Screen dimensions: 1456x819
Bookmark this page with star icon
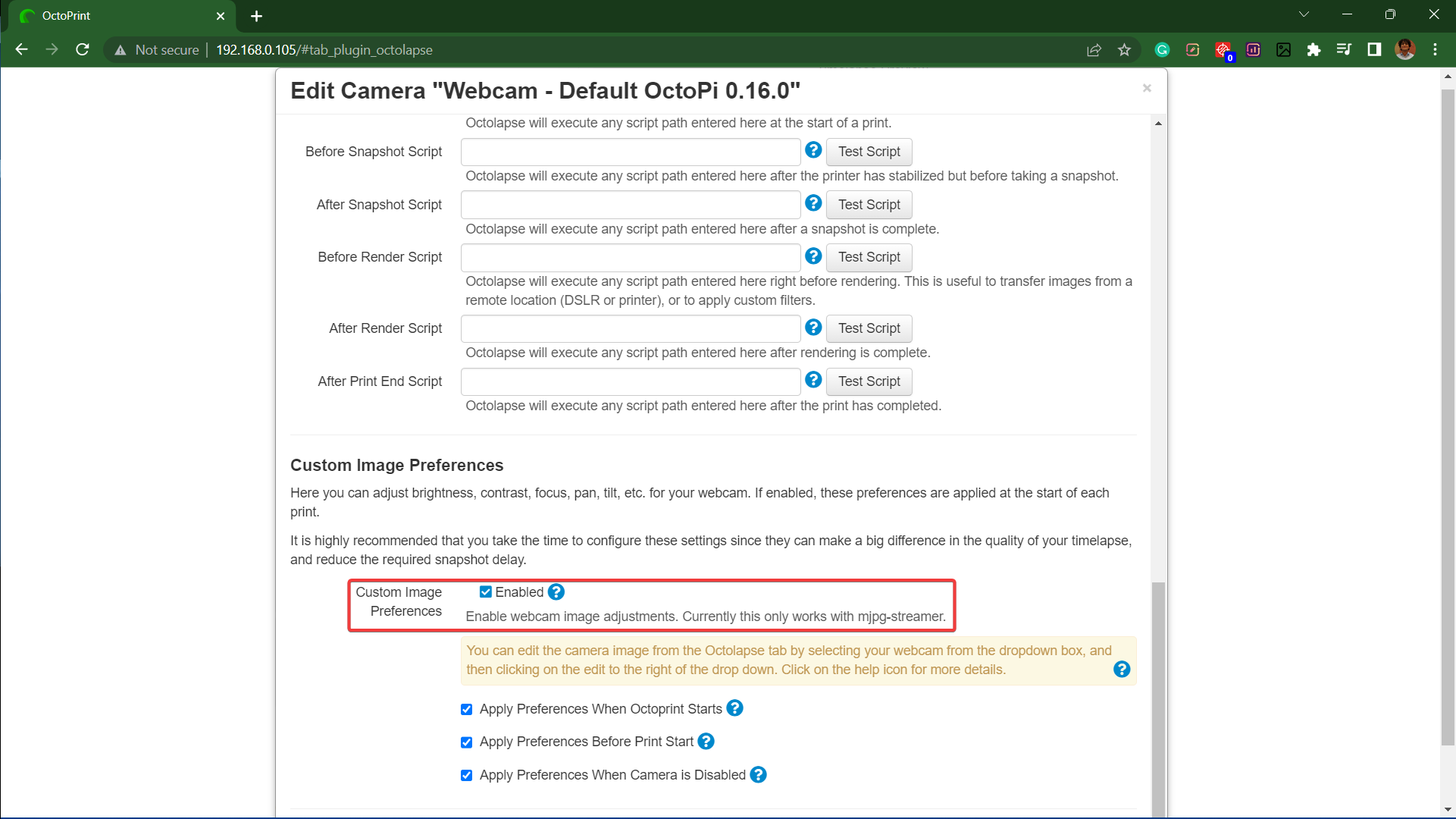pos(1124,50)
